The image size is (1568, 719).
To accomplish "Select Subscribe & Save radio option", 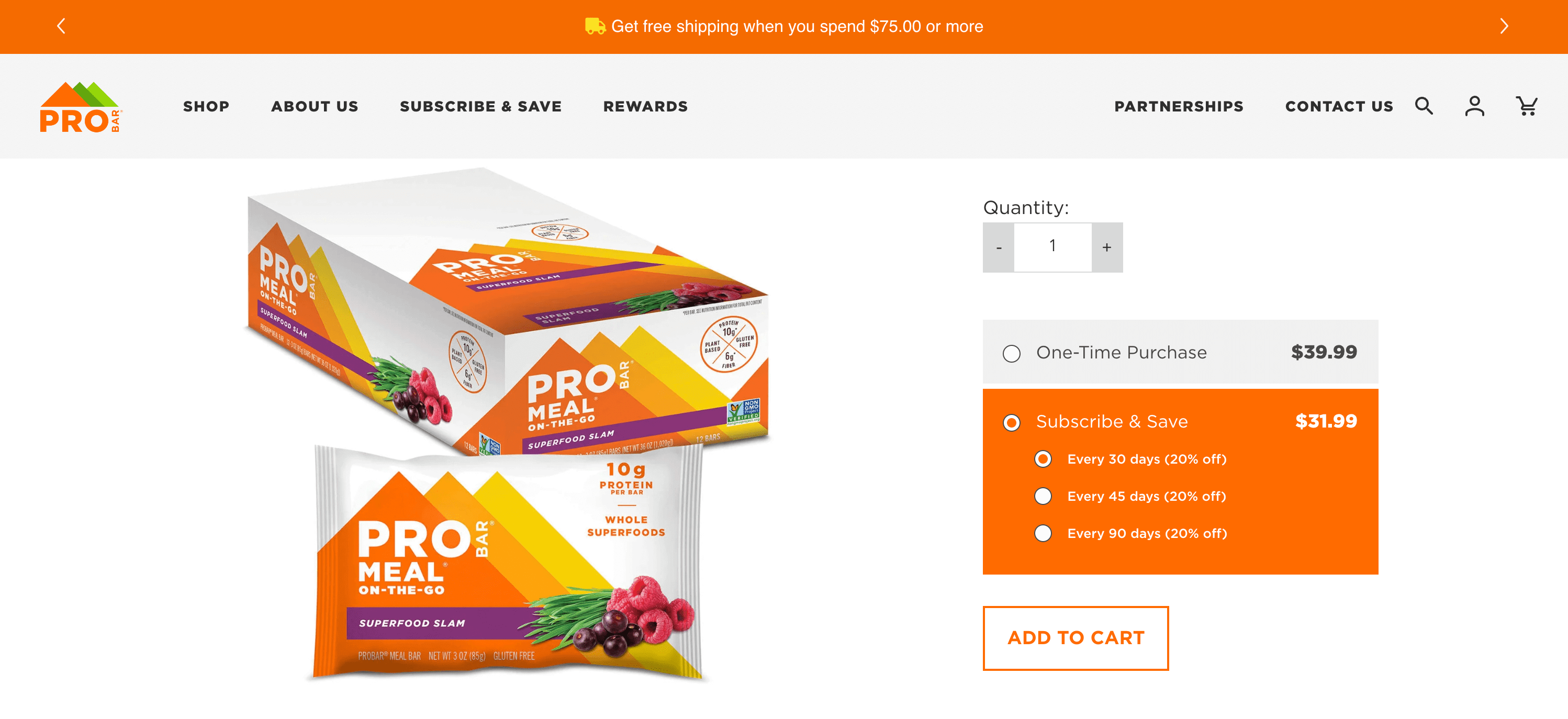I will coord(1011,422).
